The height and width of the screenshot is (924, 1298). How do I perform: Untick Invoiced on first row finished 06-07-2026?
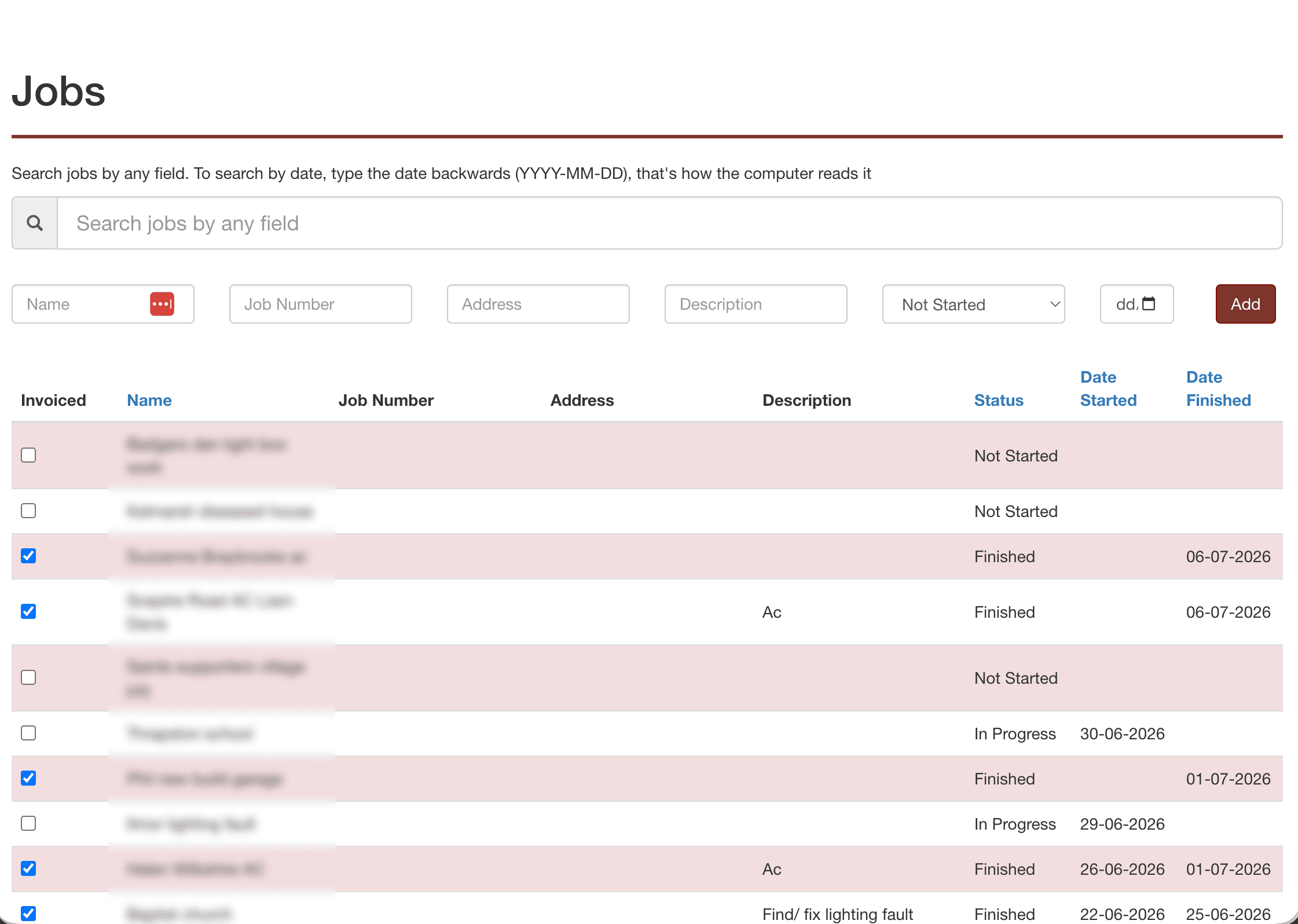(28, 556)
